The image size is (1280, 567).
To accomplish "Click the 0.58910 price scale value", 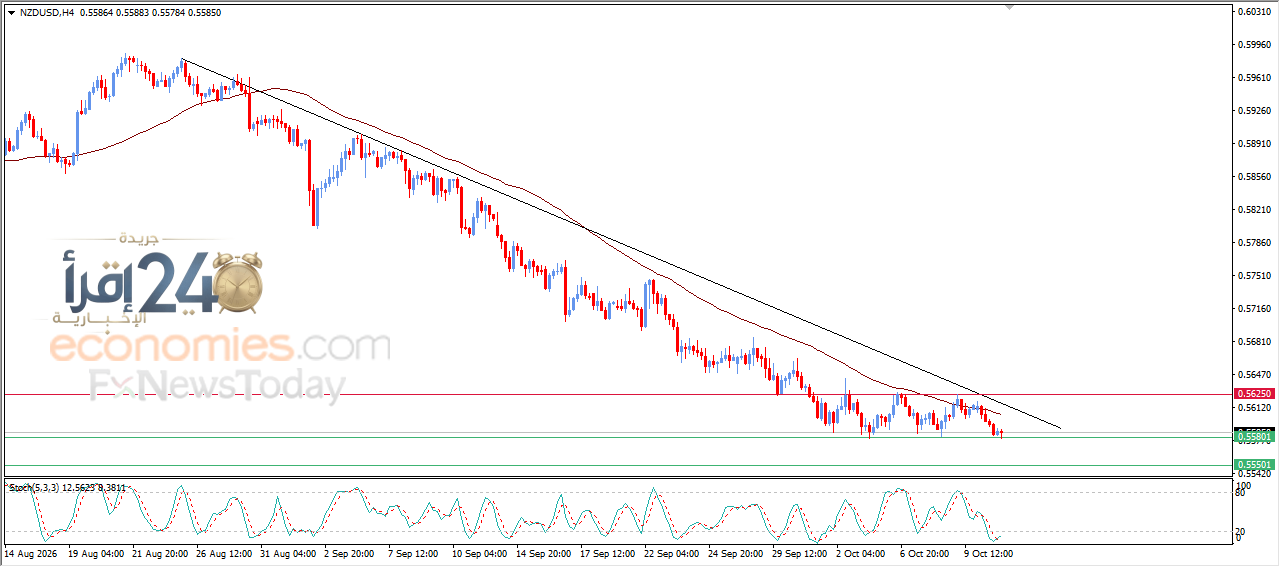I will tap(1254, 143).
